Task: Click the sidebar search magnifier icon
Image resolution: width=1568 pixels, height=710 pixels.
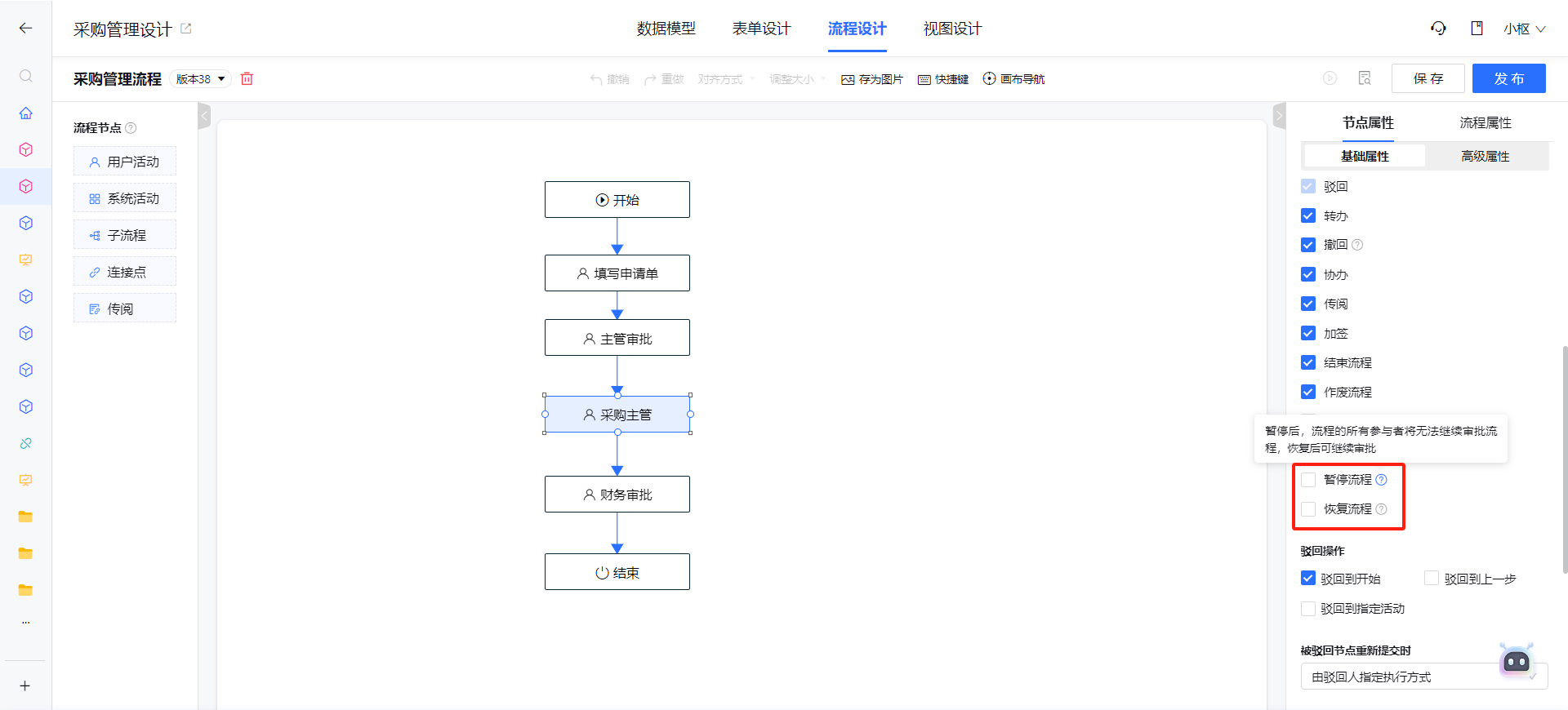Action: point(26,76)
